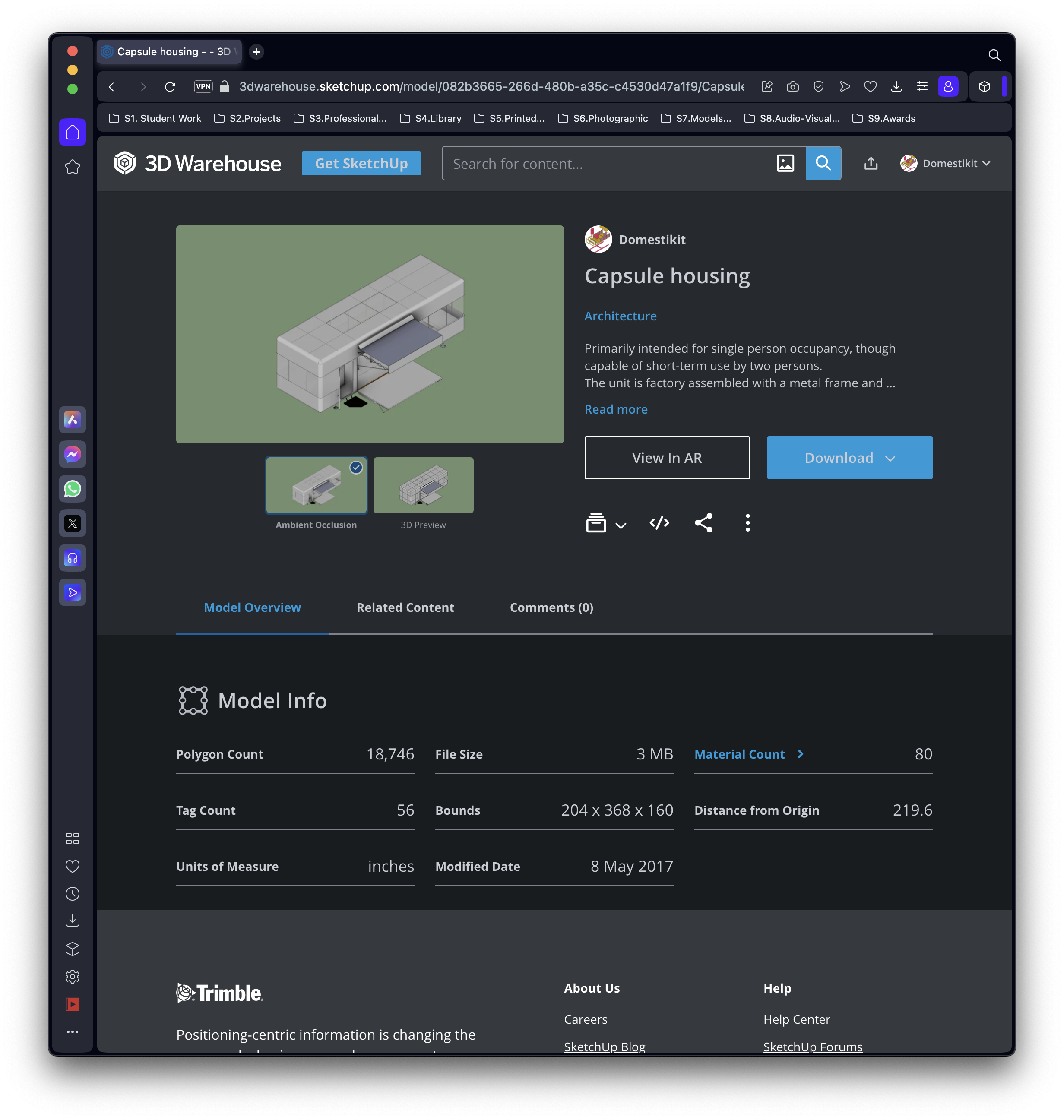
Task: Click the blue search magnifier button
Action: click(x=823, y=163)
